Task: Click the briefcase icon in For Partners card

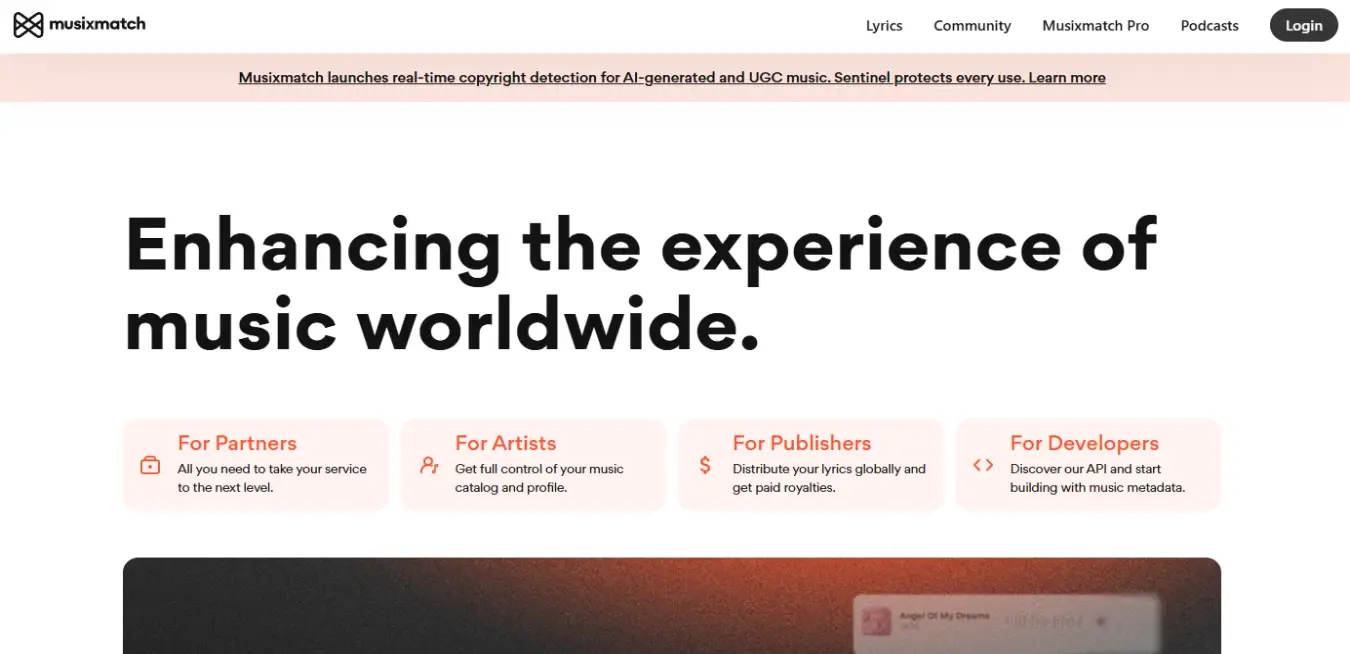Action: click(150, 465)
